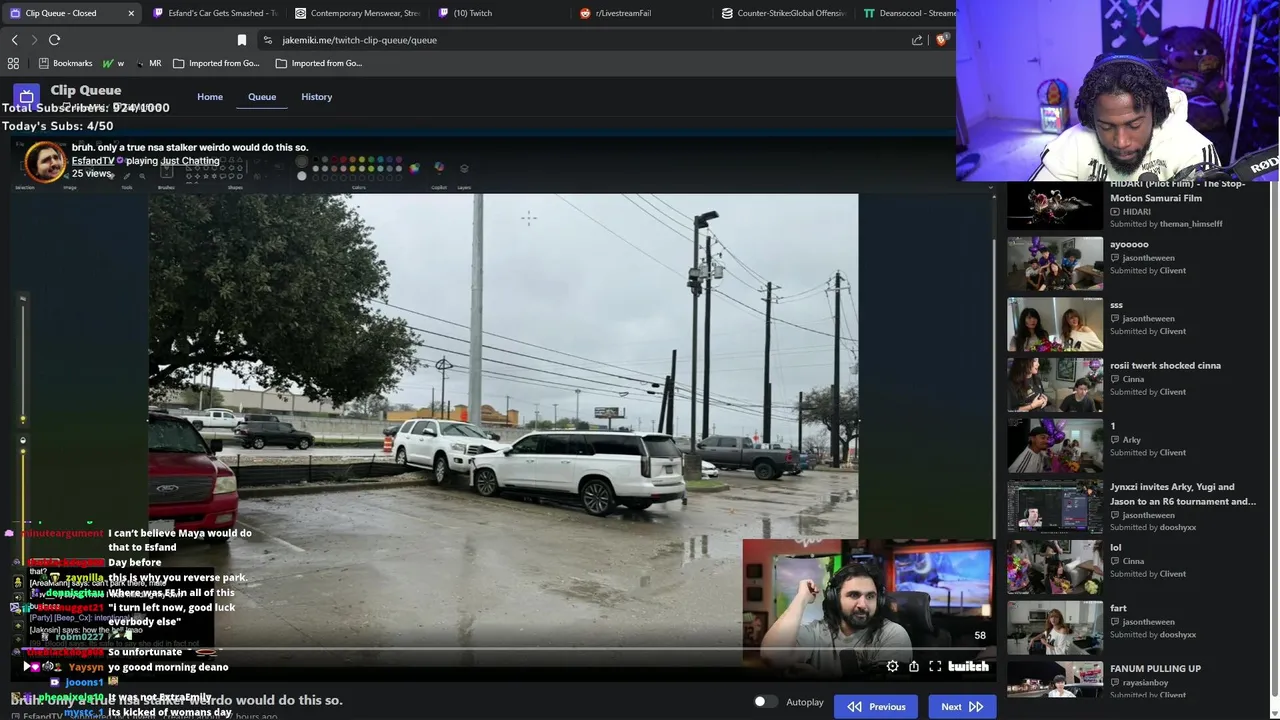Click 'Submitted by theman_himselff' text
This screenshot has height=720, width=1280.
click(1166, 224)
